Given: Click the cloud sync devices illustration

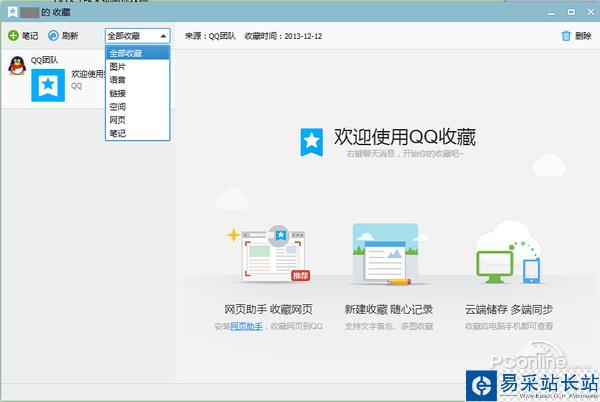Looking at the screenshot, I should (509, 254).
